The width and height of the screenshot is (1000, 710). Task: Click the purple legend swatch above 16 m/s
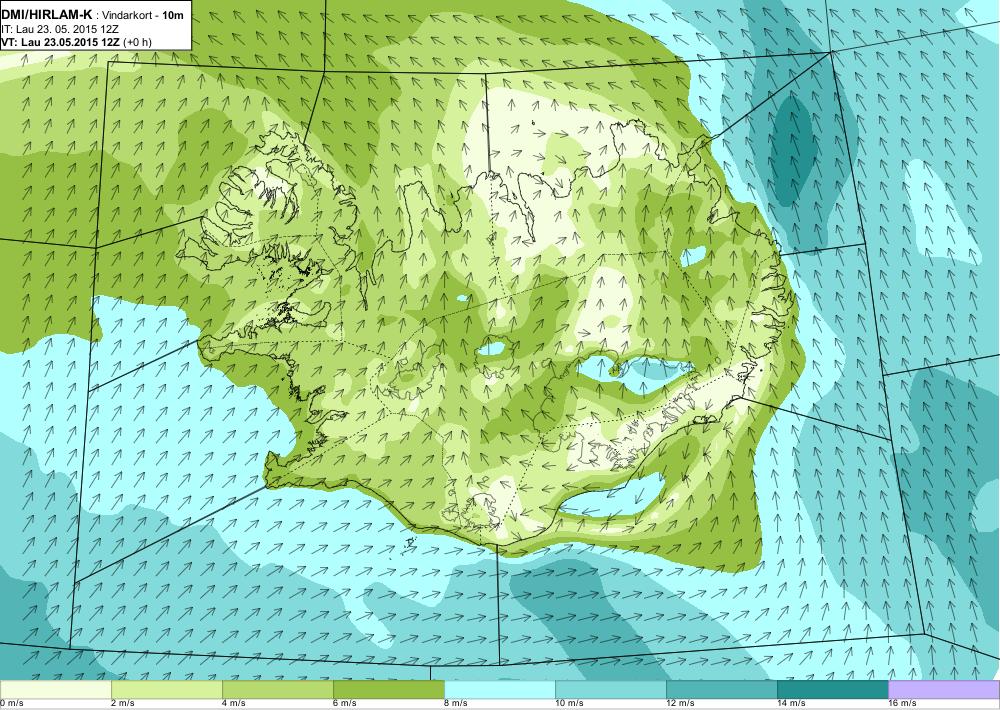944,690
